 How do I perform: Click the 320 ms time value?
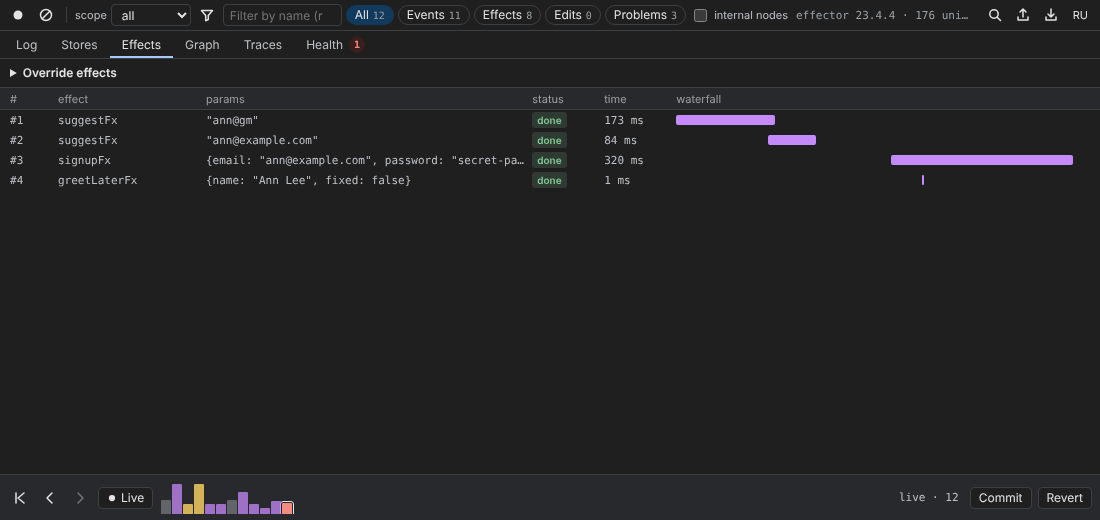click(x=624, y=160)
